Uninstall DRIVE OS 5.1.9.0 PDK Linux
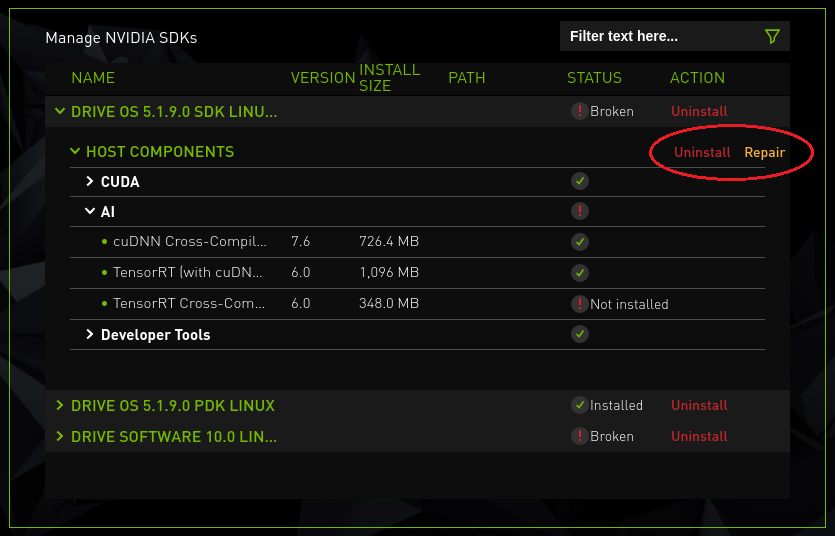 pyautogui.click(x=699, y=405)
